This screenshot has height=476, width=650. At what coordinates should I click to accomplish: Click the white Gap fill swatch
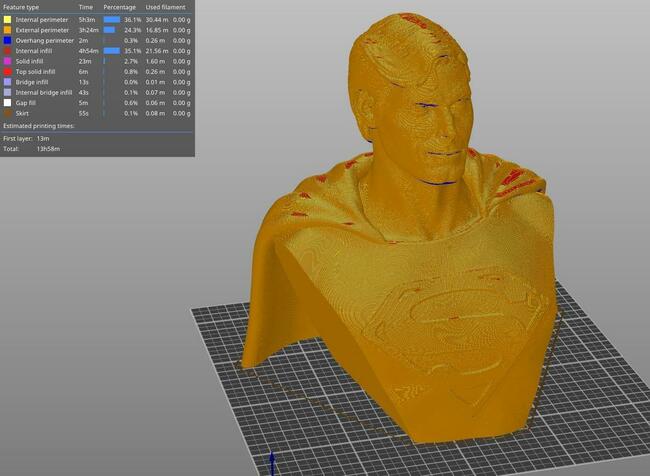[x=7, y=103]
